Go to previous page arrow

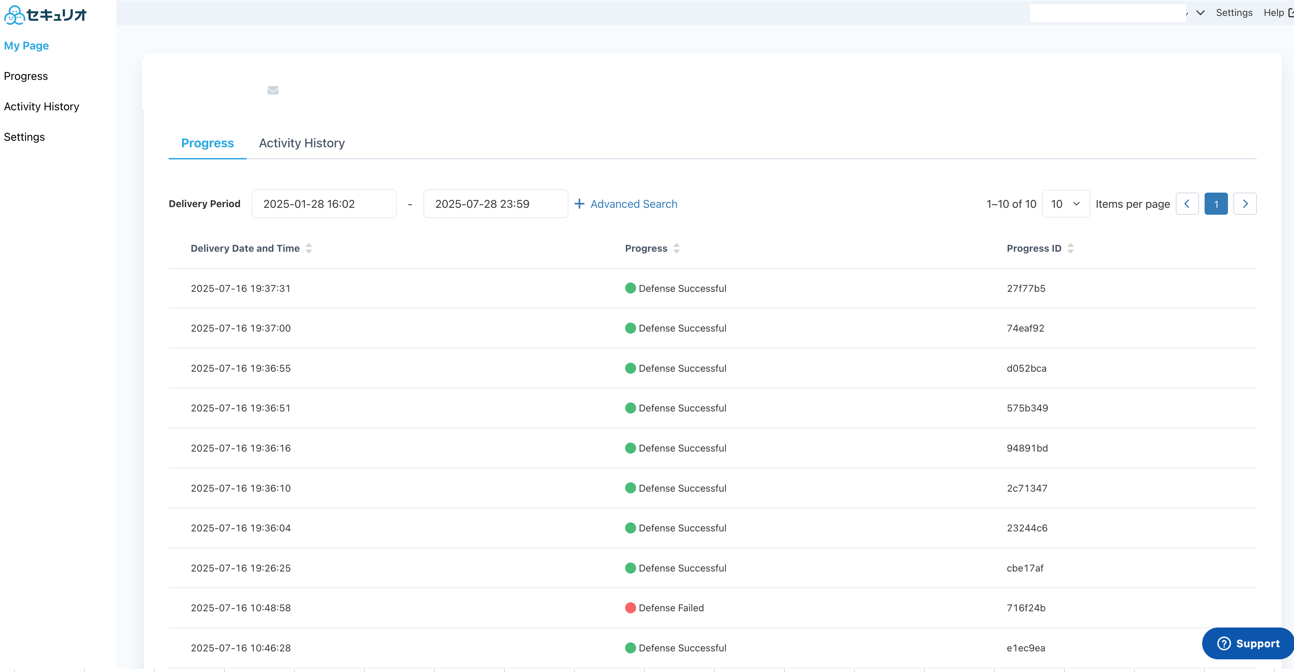click(x=1187, y=204)
